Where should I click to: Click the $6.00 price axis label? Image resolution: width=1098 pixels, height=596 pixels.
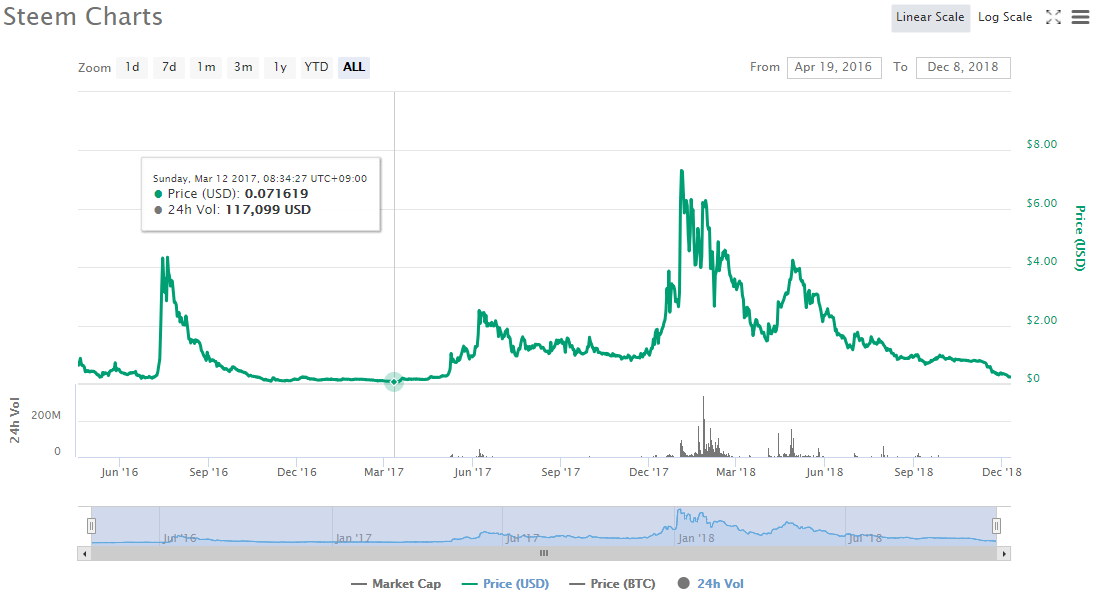click(x=1041, y=203)
